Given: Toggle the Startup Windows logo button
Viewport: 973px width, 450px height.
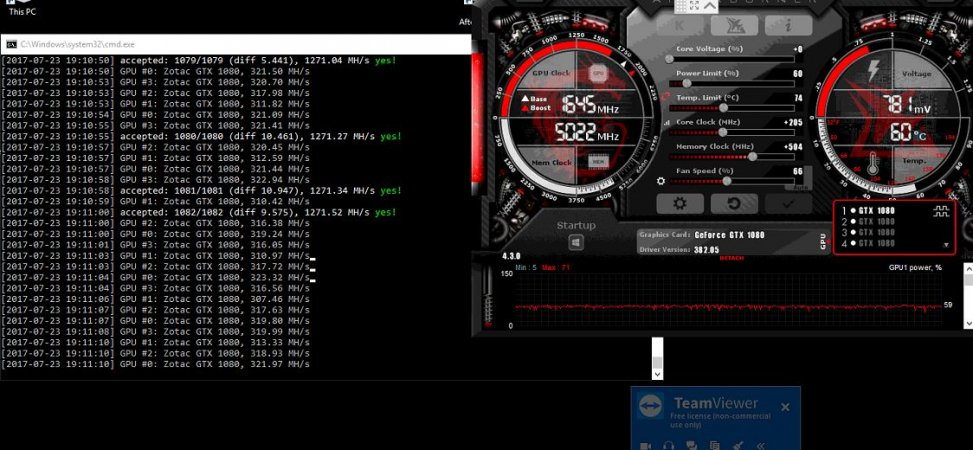Looking at the screenshot, I should [576, 243].
